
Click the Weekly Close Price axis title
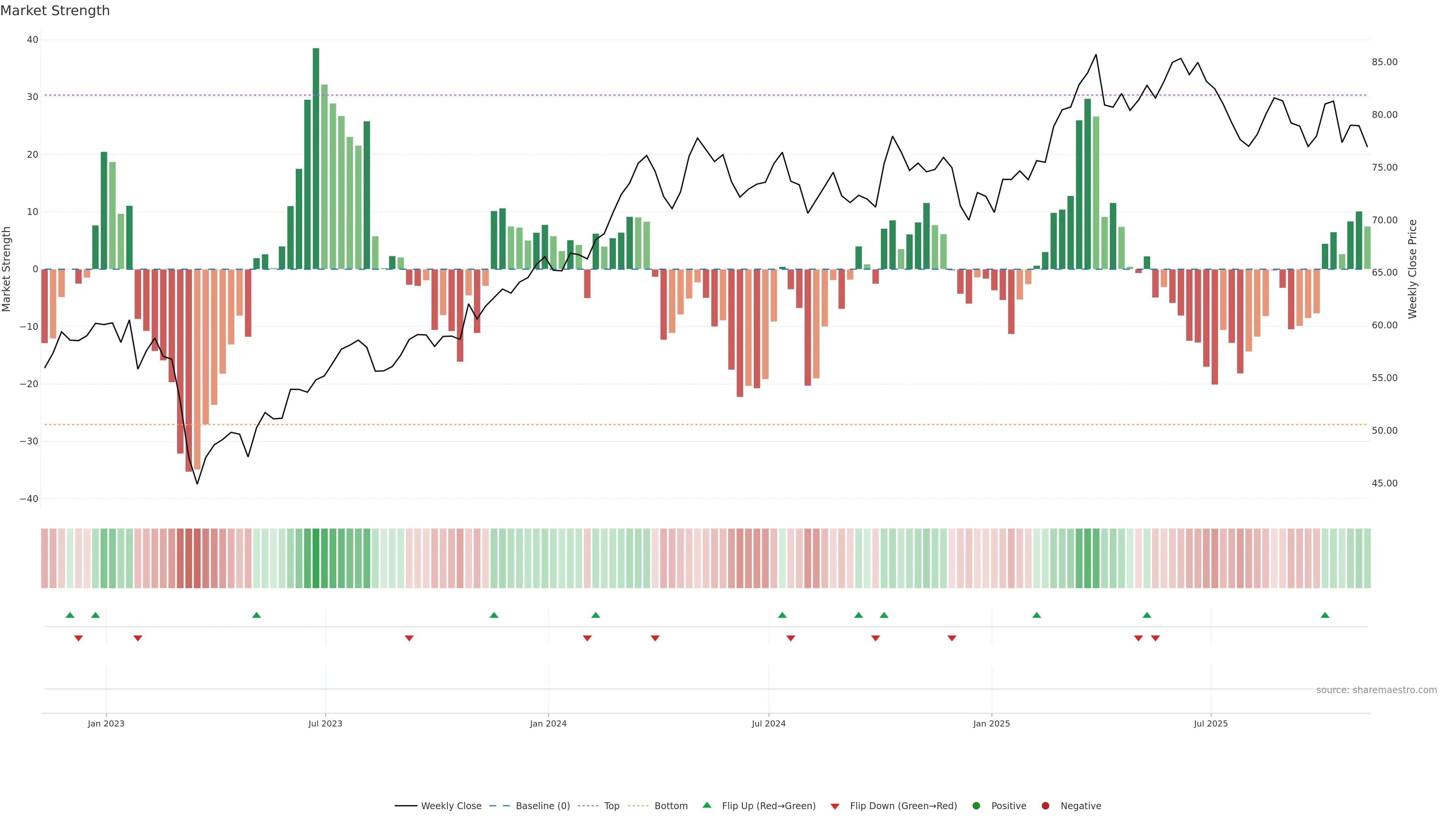[x=1412, y=269]
